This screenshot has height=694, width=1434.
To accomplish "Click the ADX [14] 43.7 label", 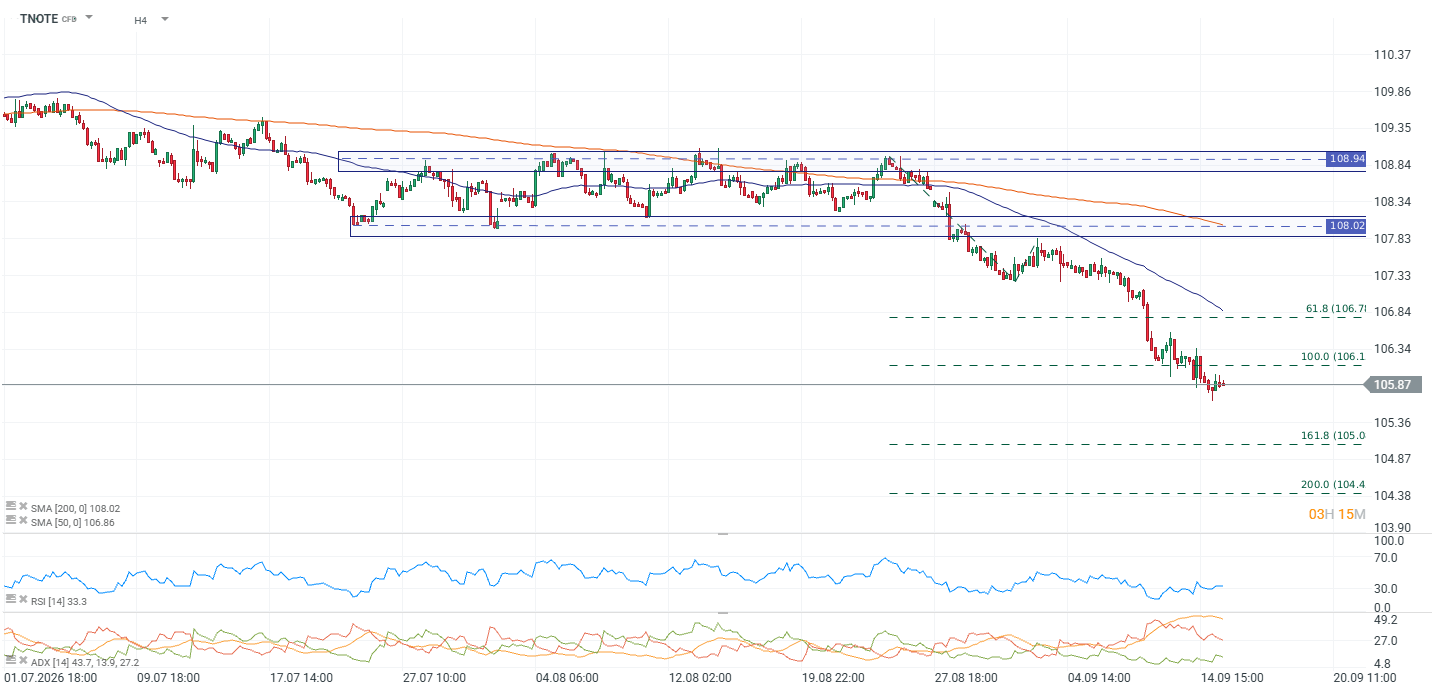I will pyautogui.click(x=85, y=662).
